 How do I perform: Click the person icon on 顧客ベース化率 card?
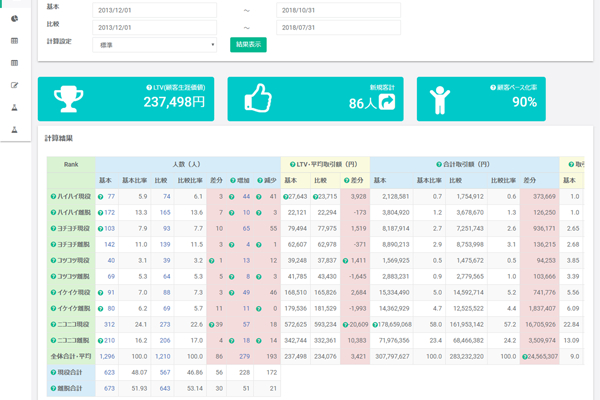coord(440,98)
